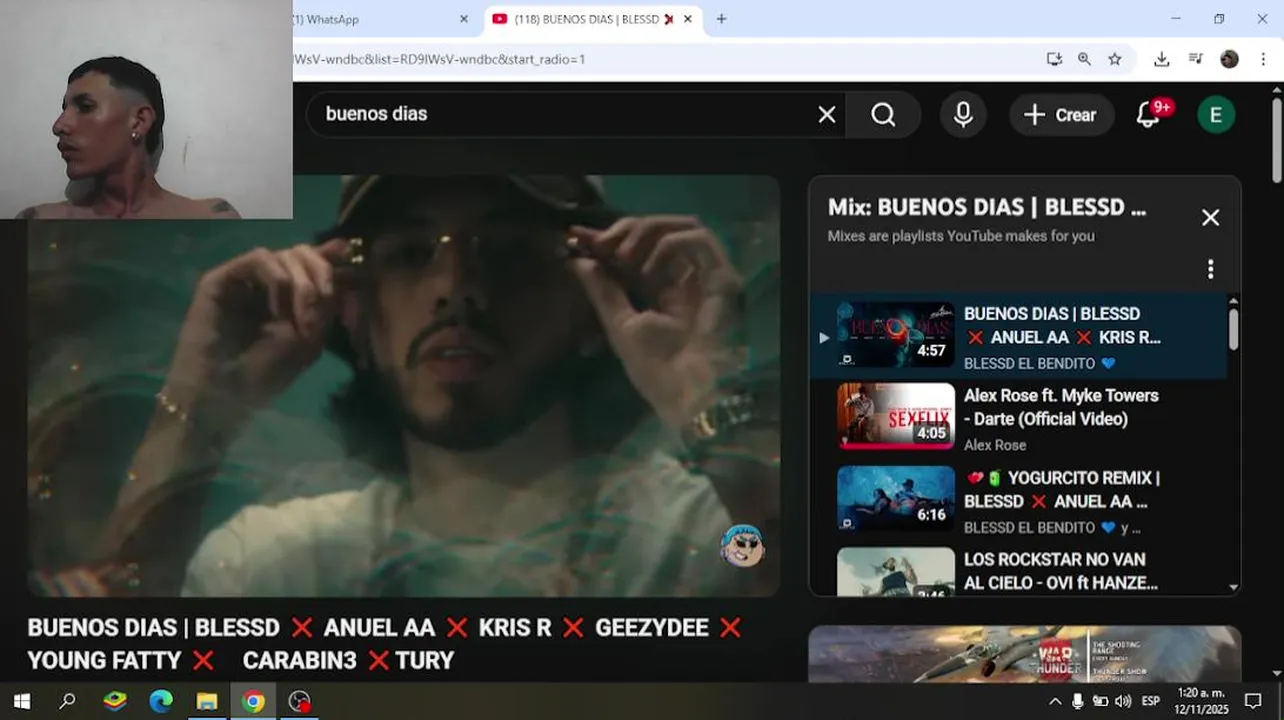The height and width of the screenshot is (720, 1284).
Task: Click the video title BUENOS DIAS | BLESSD
Action: coord(384,644)
